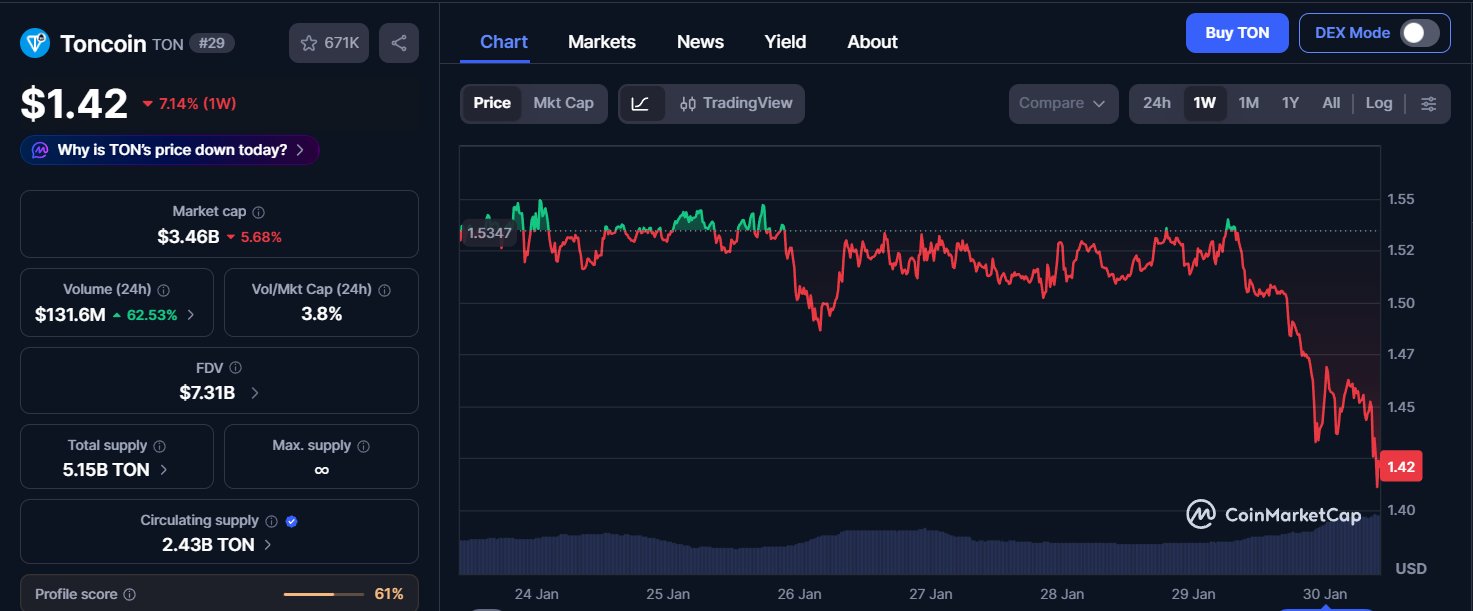Switch chart to Mkt Cap view
Image resolution: width=1473 pixels, height=611 pixels.
563,103
